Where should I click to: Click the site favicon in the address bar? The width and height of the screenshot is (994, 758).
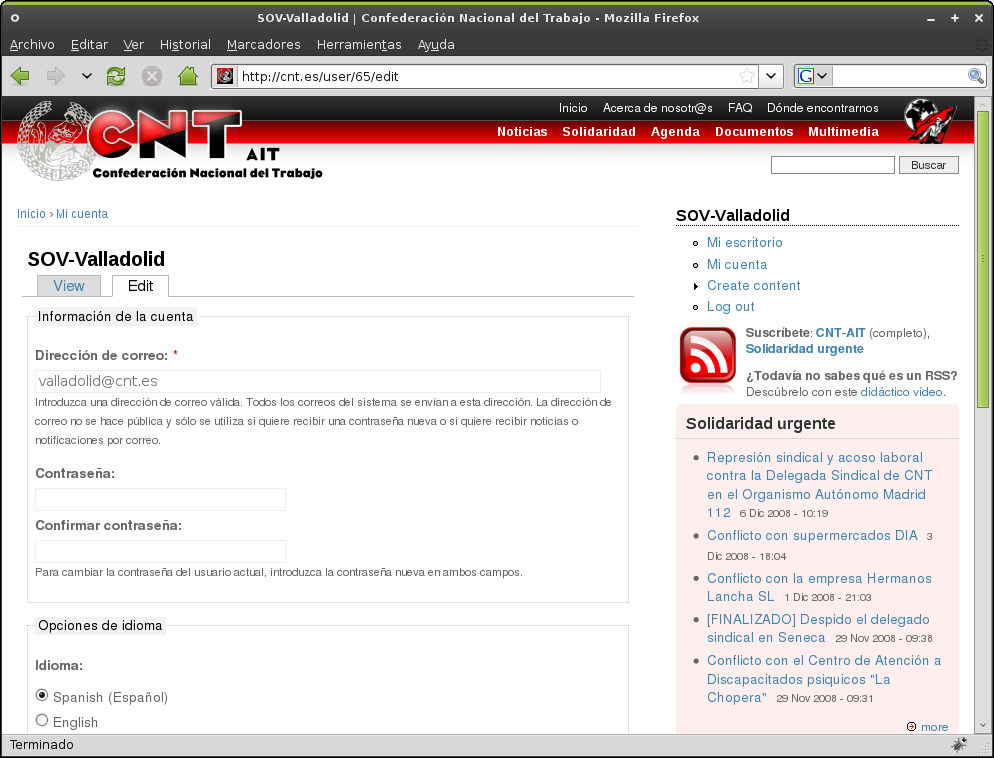click(x=225, y=76)
